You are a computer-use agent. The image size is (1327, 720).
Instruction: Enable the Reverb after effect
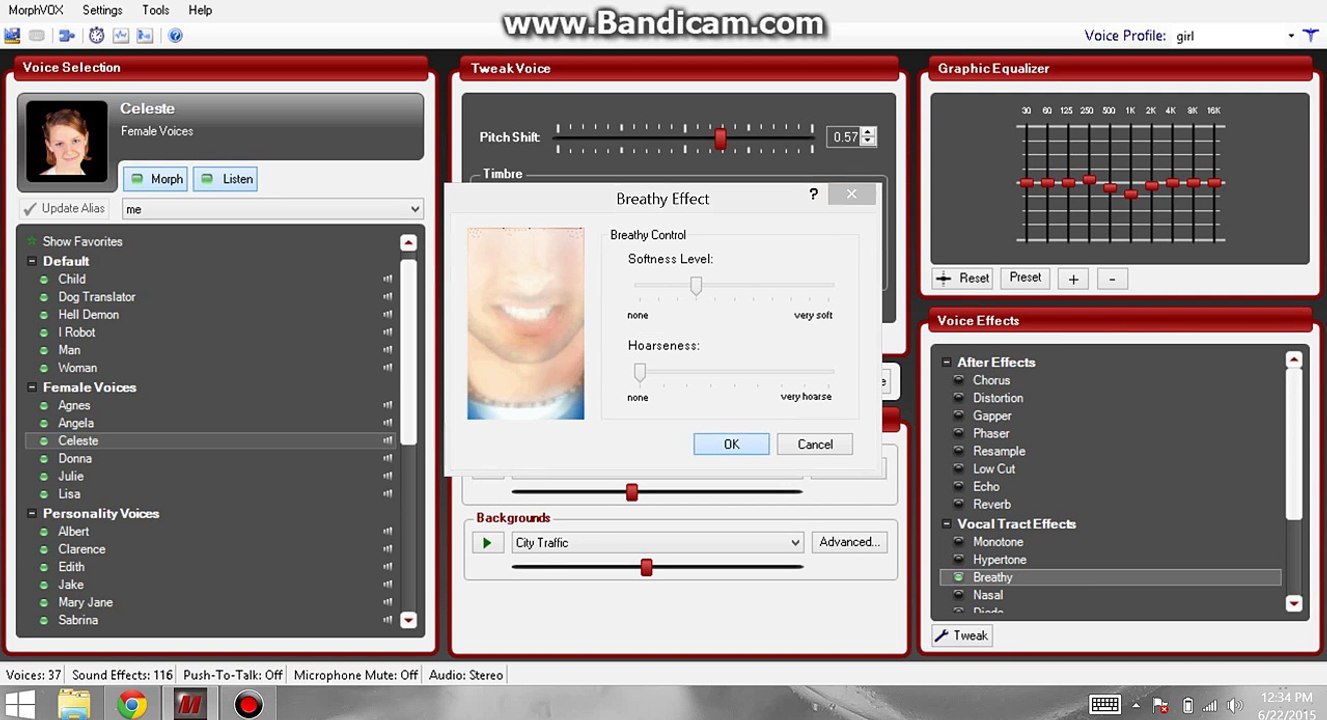959,504
